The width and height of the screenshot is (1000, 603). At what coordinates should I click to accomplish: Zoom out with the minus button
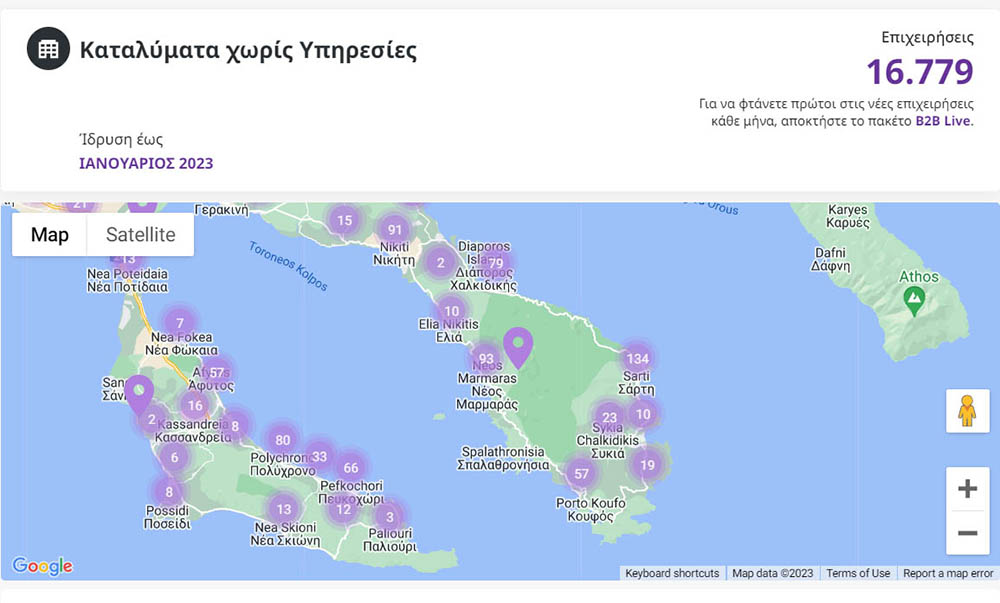(x=967, y=533)
